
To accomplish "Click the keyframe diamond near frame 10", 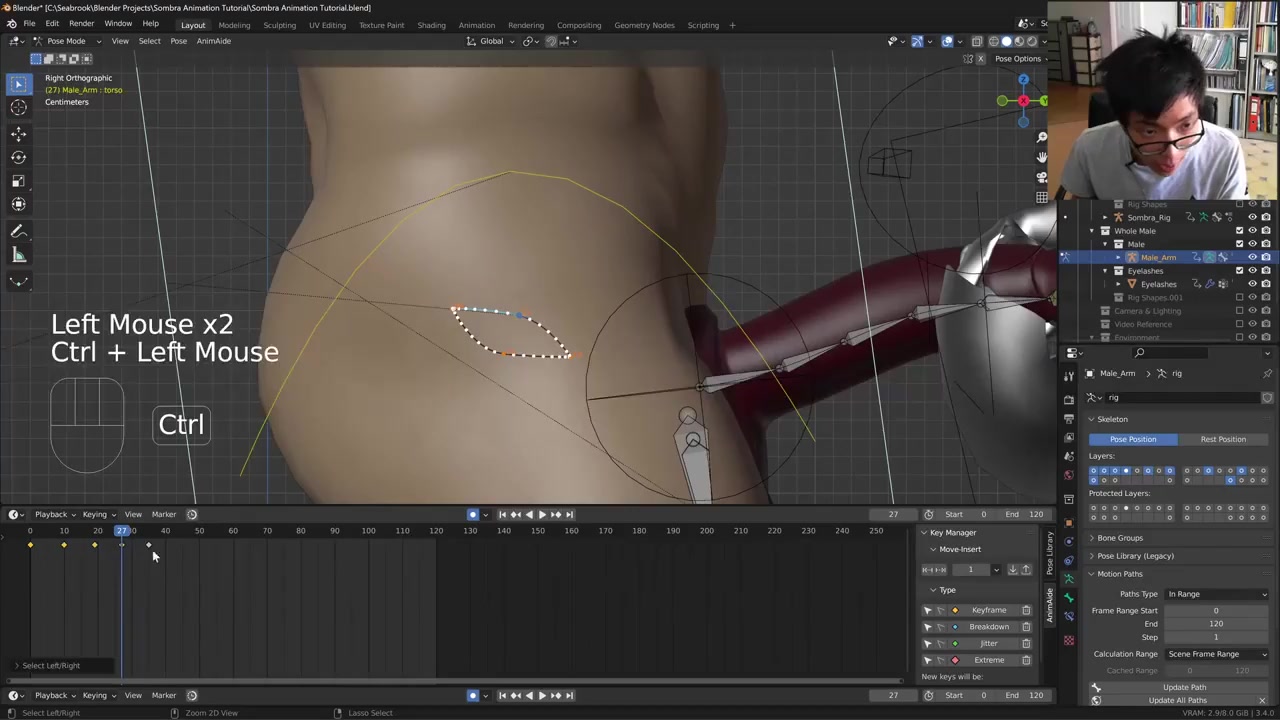I will click(x=64, y=545).
